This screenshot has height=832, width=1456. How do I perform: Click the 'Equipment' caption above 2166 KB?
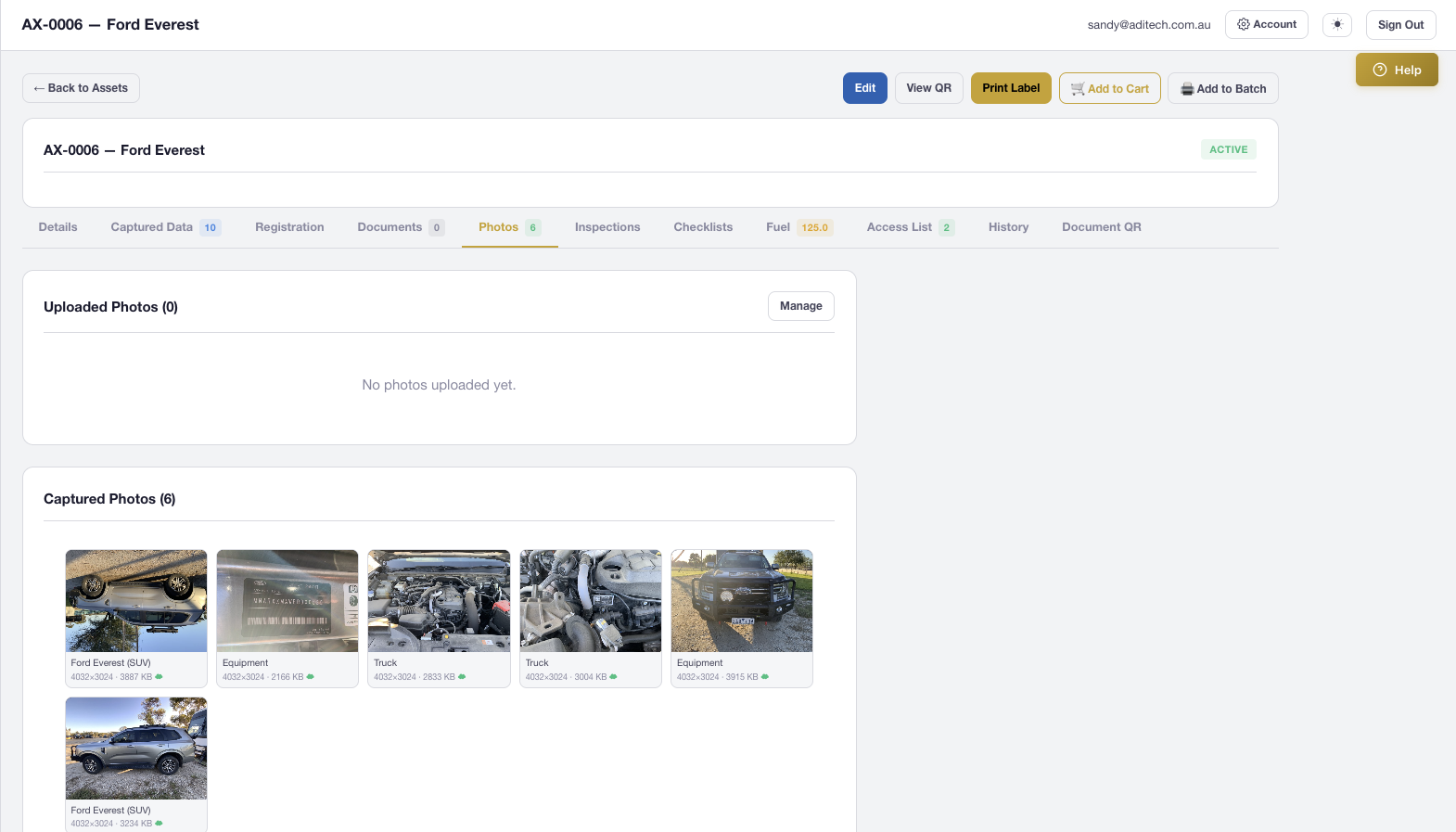pos(245,663)
